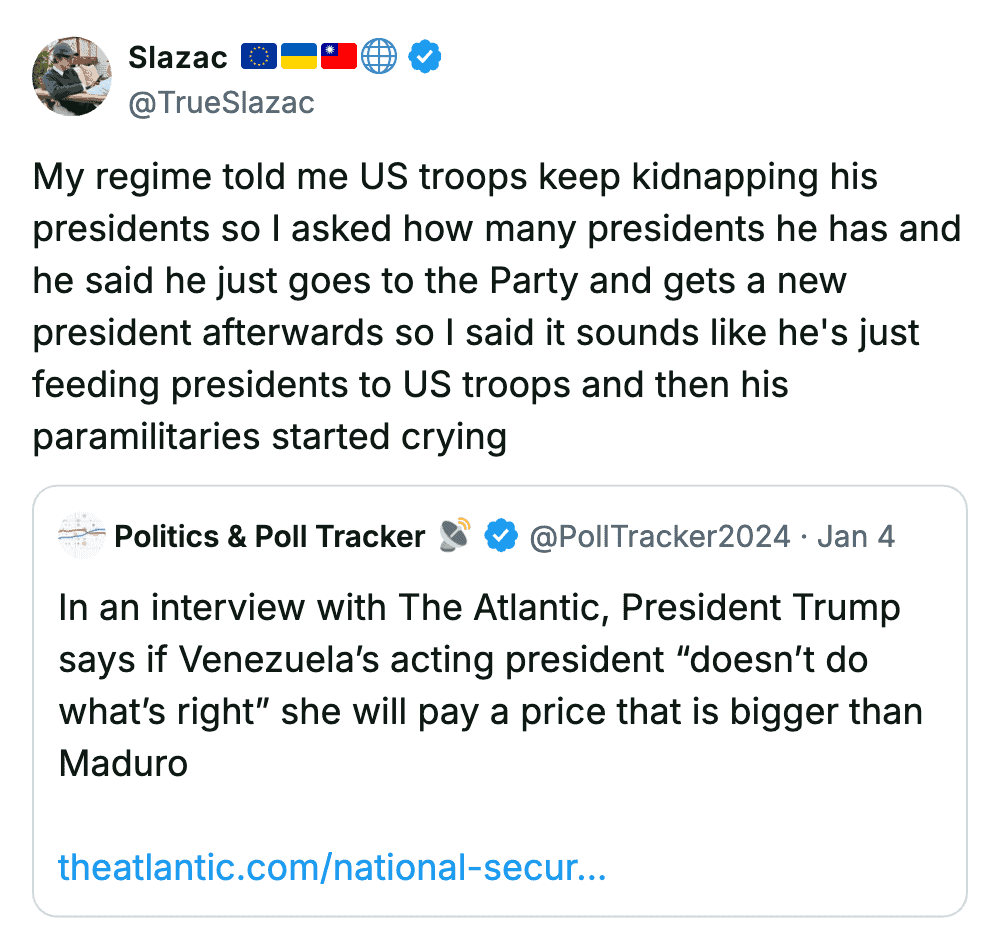Click the European Union flag emoji

[x=259, y=58]
